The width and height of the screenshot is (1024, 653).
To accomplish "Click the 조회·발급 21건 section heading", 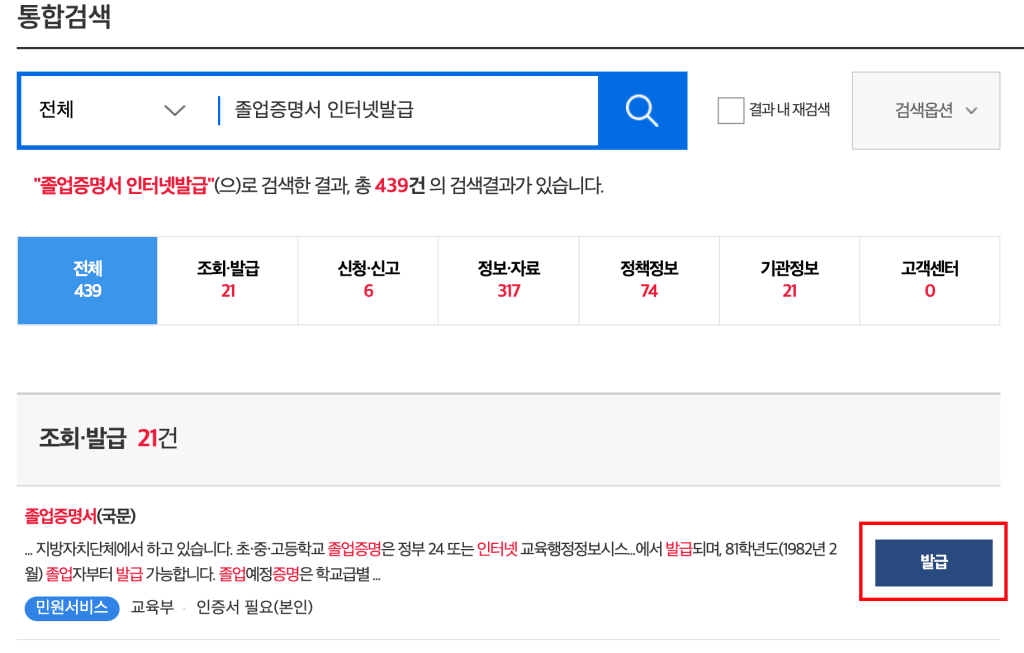I will pyautogui.click(x=108, y=438).
